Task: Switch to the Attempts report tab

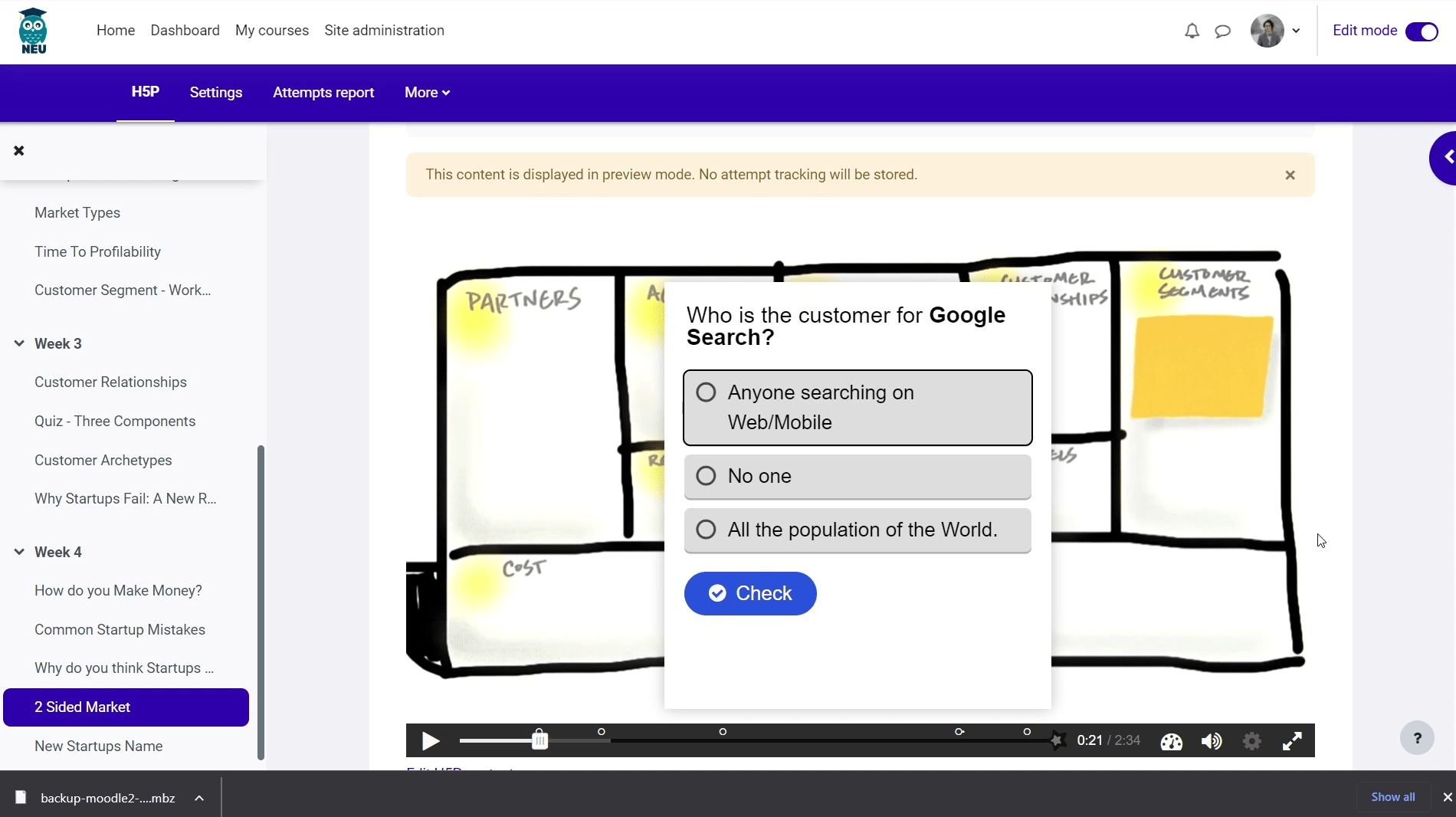Action: coord(323,93)
